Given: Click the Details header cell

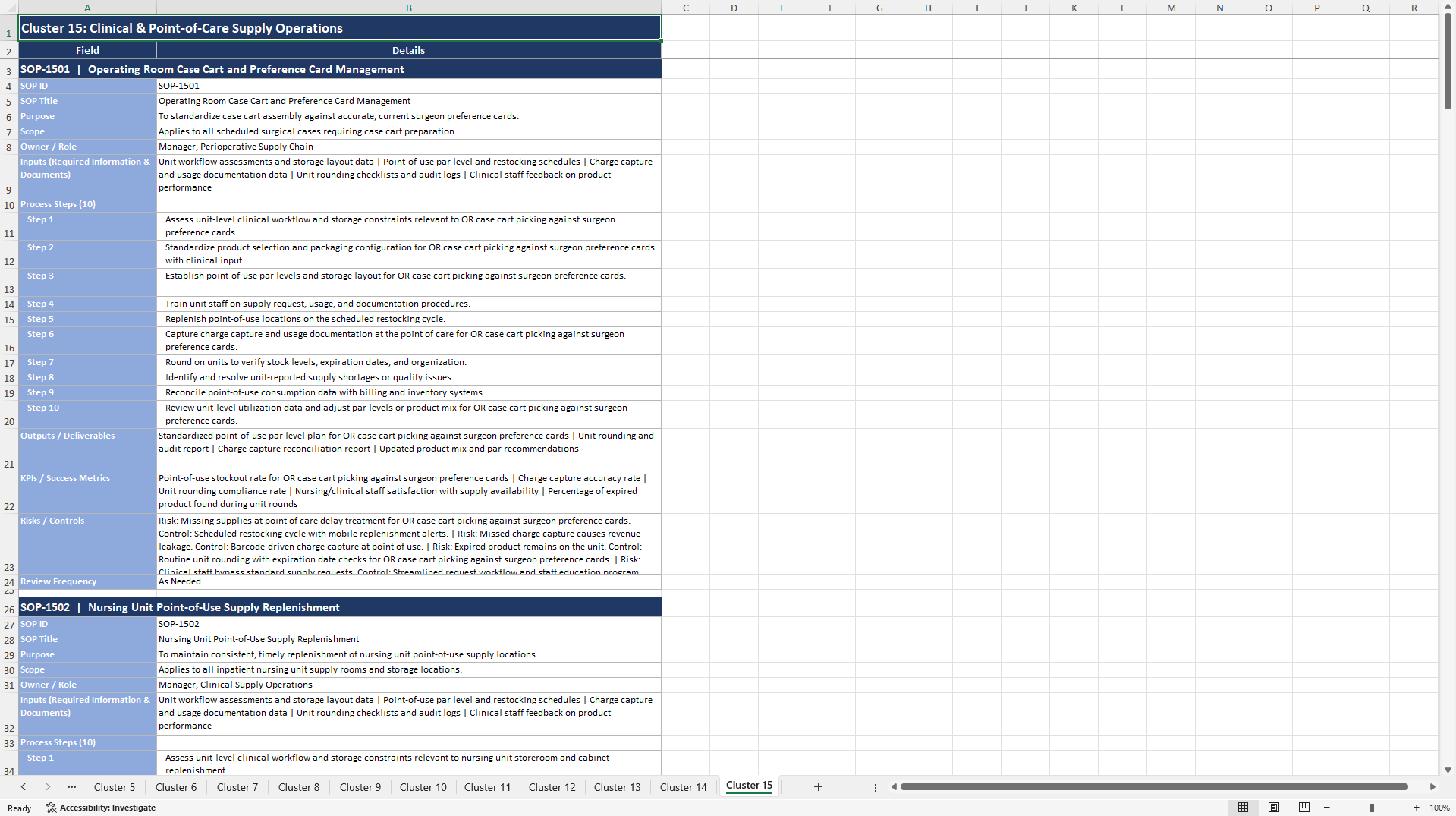Looking at the screenshot, I should 409,50.
